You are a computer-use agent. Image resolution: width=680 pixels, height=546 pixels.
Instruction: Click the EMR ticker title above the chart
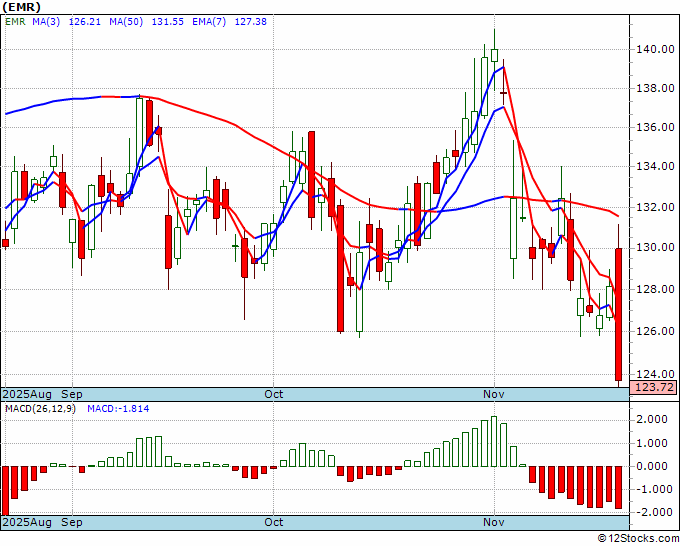(22, 7)
